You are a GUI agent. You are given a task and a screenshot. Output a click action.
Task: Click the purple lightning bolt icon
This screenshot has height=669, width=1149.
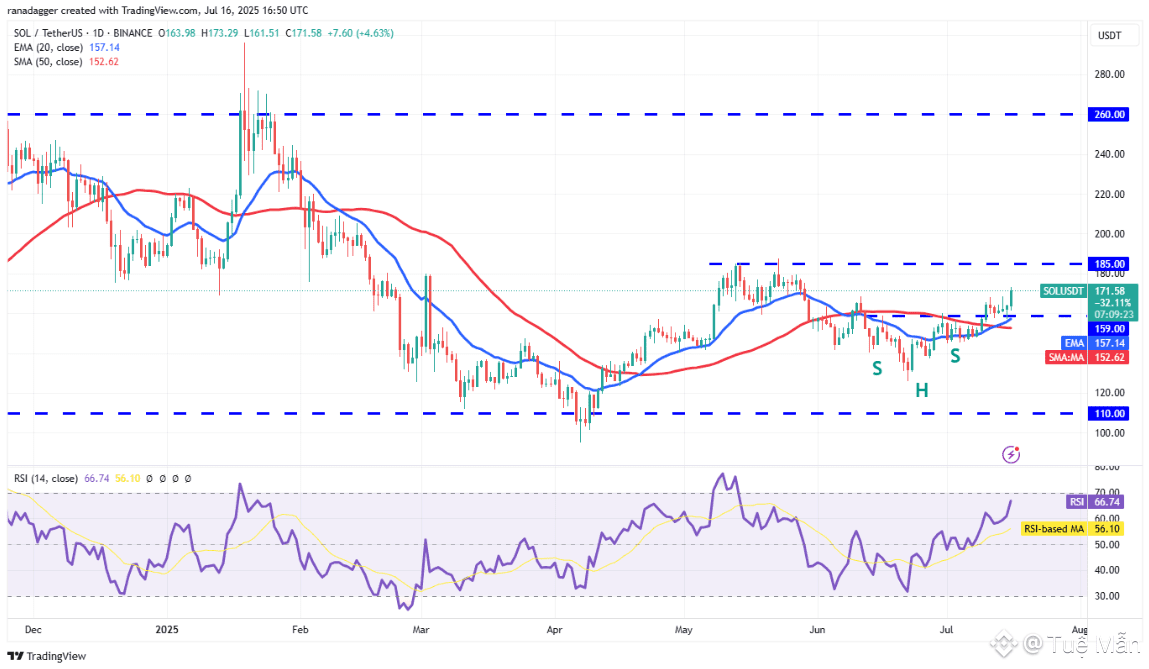[x=1011, y=454]
